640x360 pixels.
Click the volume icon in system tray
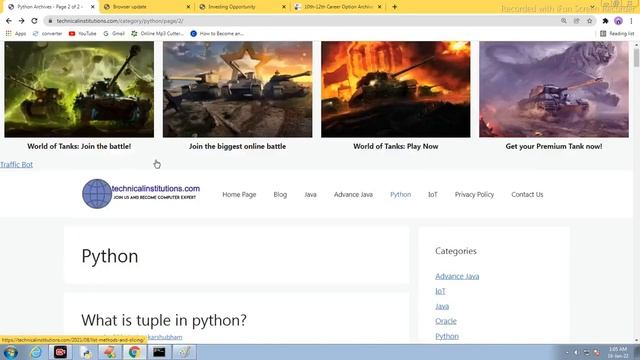coord(576,352)
